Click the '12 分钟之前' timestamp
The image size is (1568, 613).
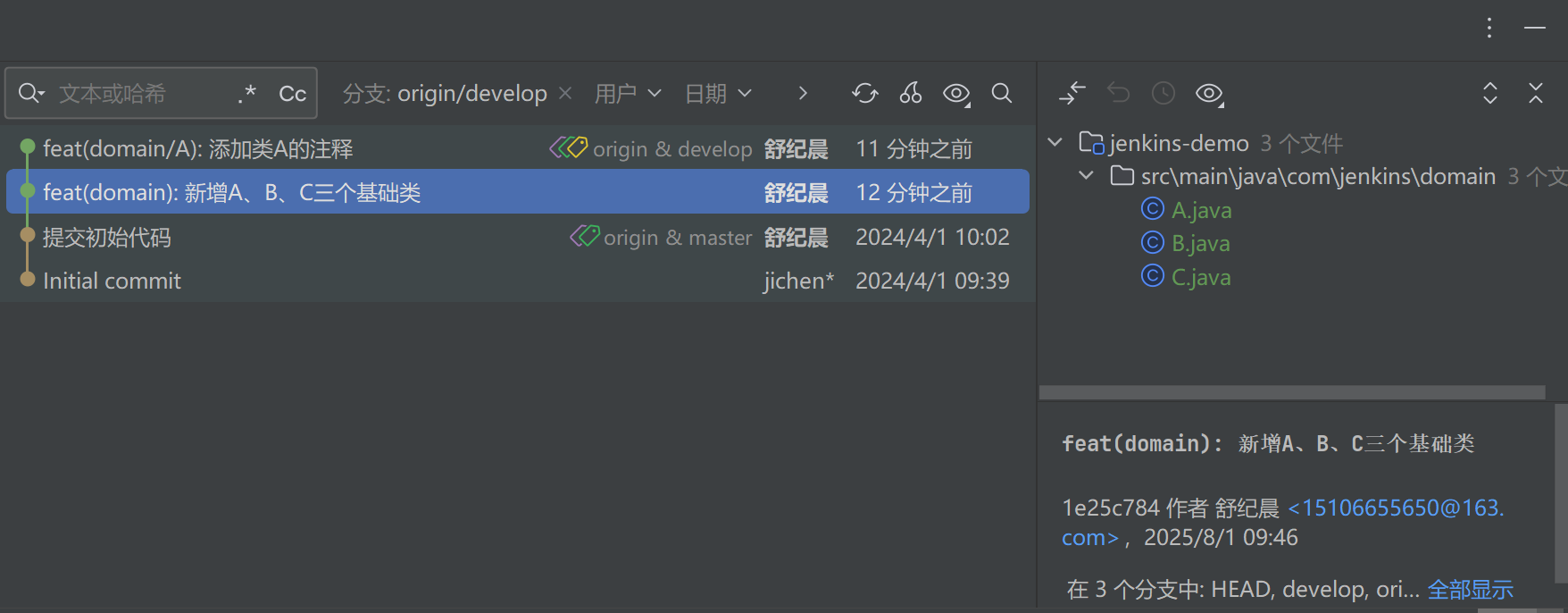tap(913, 192)
